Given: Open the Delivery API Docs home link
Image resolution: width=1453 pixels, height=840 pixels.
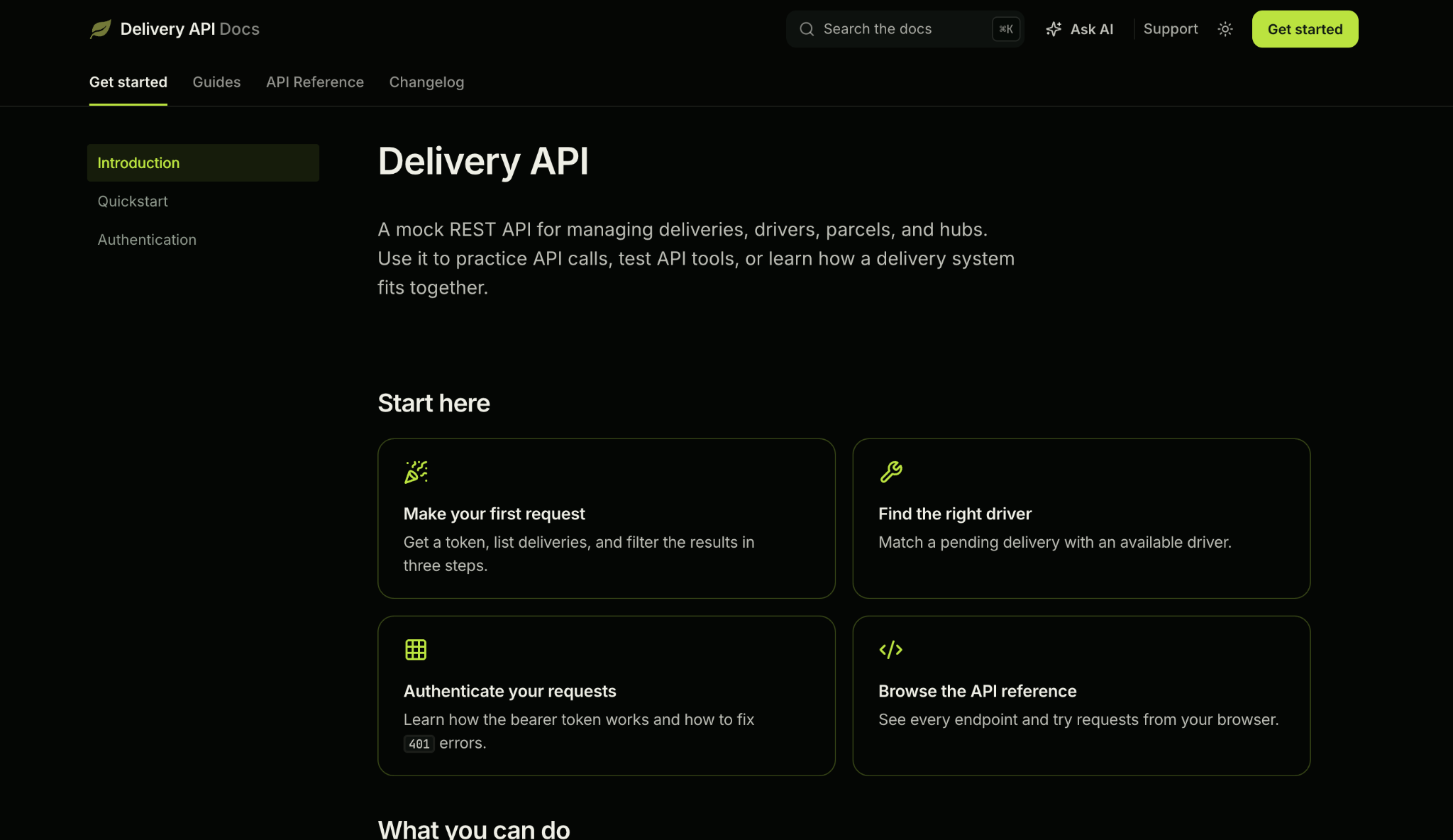Looking at the screenshot, I should (175, 29).
